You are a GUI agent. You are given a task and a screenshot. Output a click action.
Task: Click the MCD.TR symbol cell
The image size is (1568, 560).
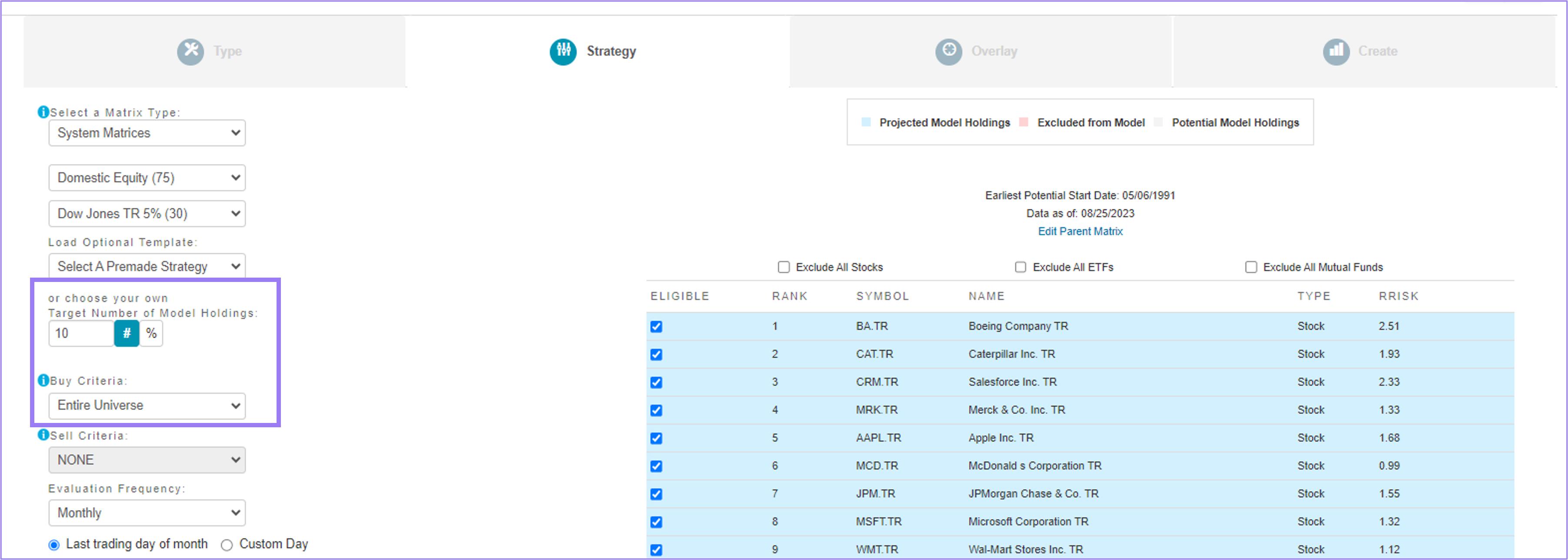(877, 466)
